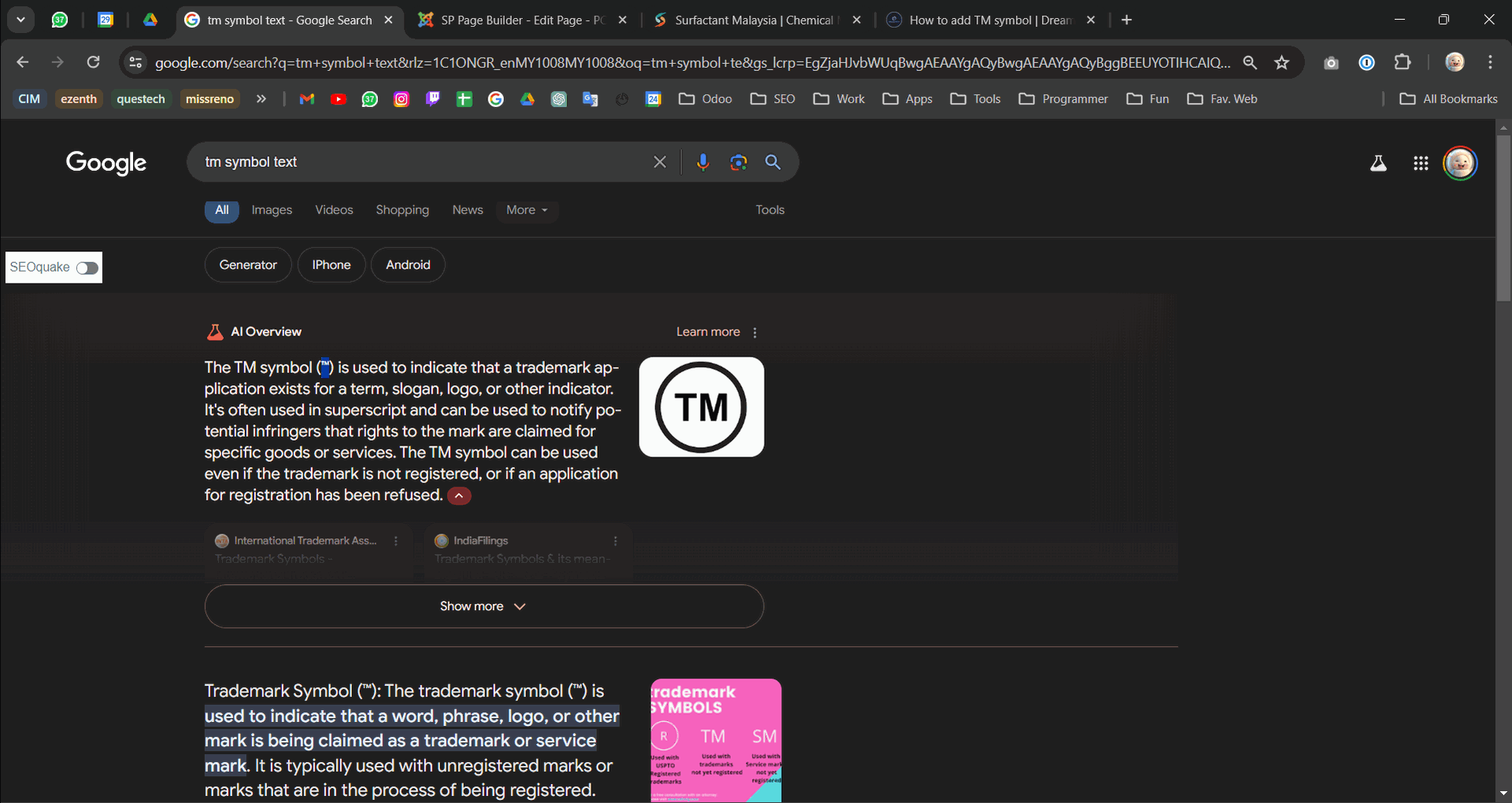The height and width of the screenshot is (803, 1512).
Task: Open the Instagram bookmark icon
Action: point(402,98)
